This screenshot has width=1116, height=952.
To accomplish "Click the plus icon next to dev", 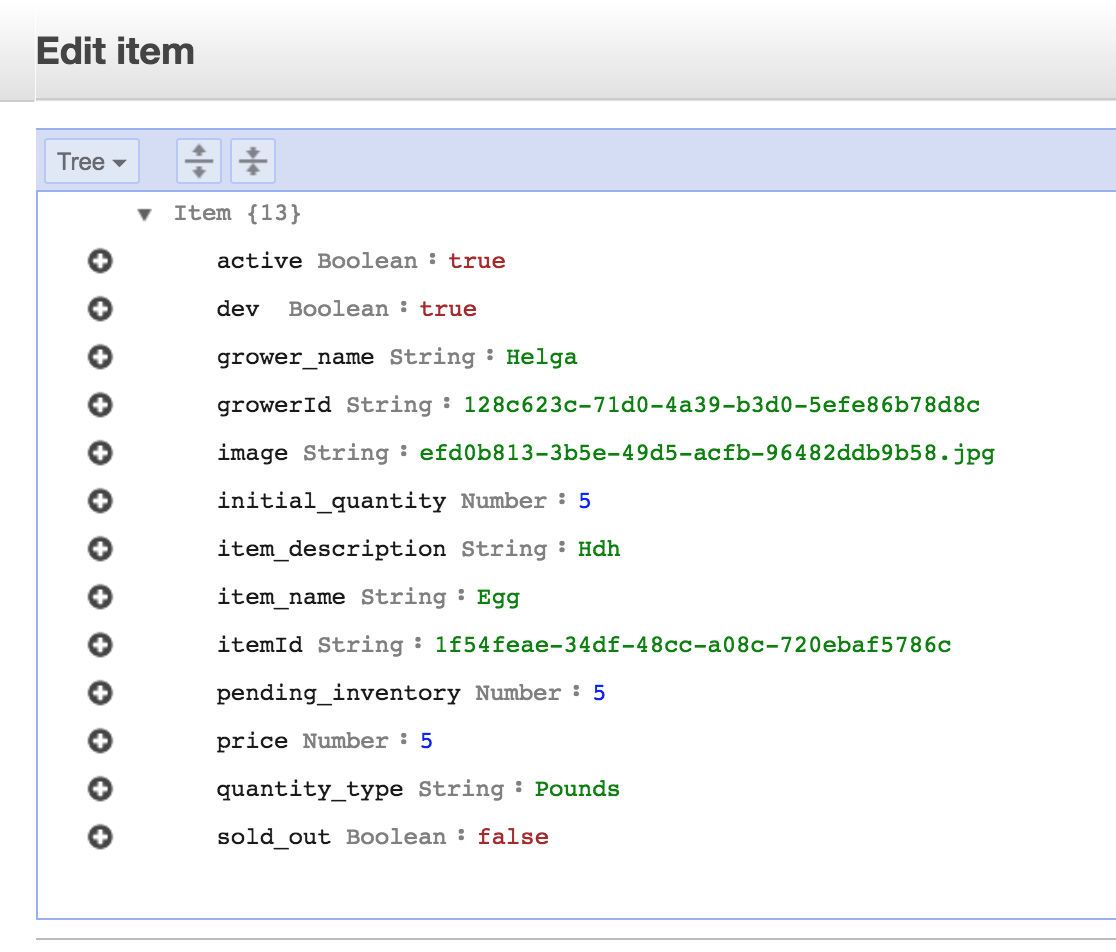I will pyautogui.click(x=100, y=309).
